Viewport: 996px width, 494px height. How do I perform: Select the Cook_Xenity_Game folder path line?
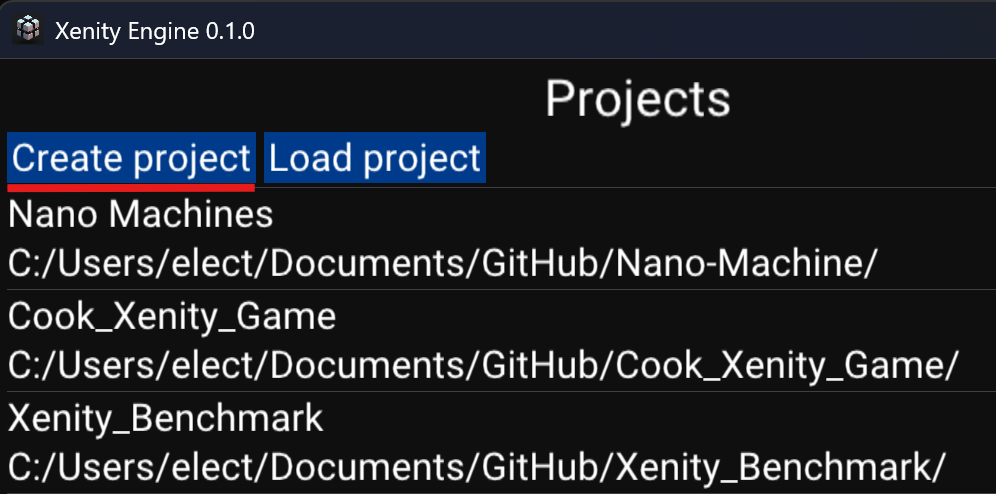point(483,366)
